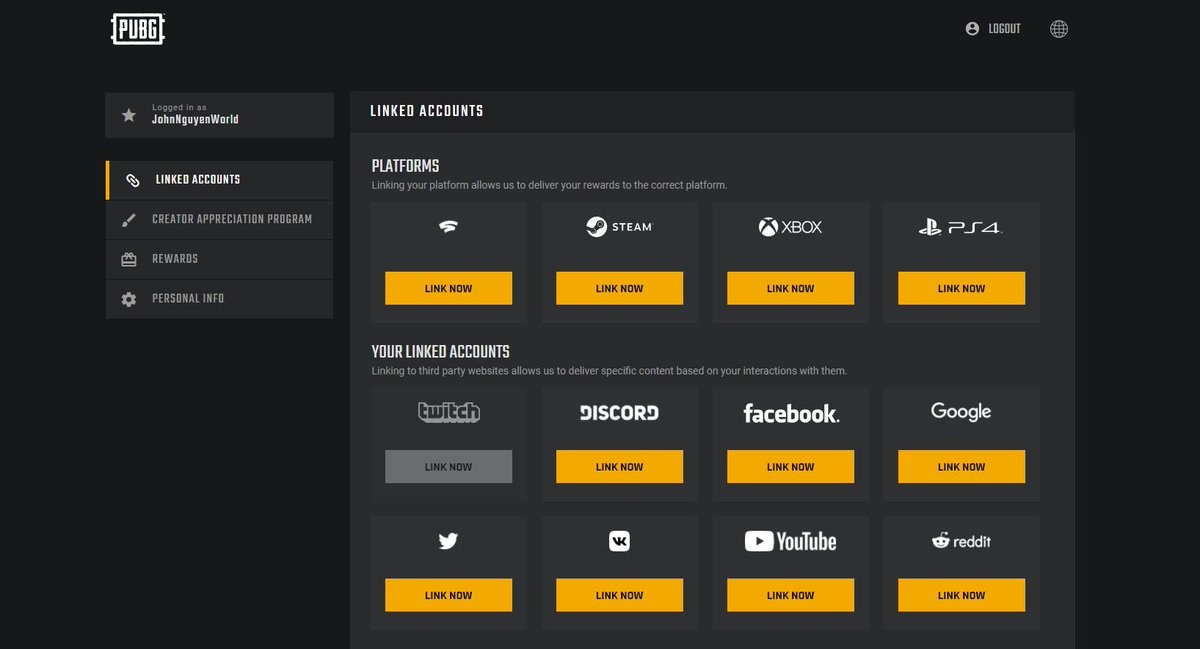This screenshot has width=1200, height=649.
Task: Click the gift box Rewards icon
Action: coord(129,259)
